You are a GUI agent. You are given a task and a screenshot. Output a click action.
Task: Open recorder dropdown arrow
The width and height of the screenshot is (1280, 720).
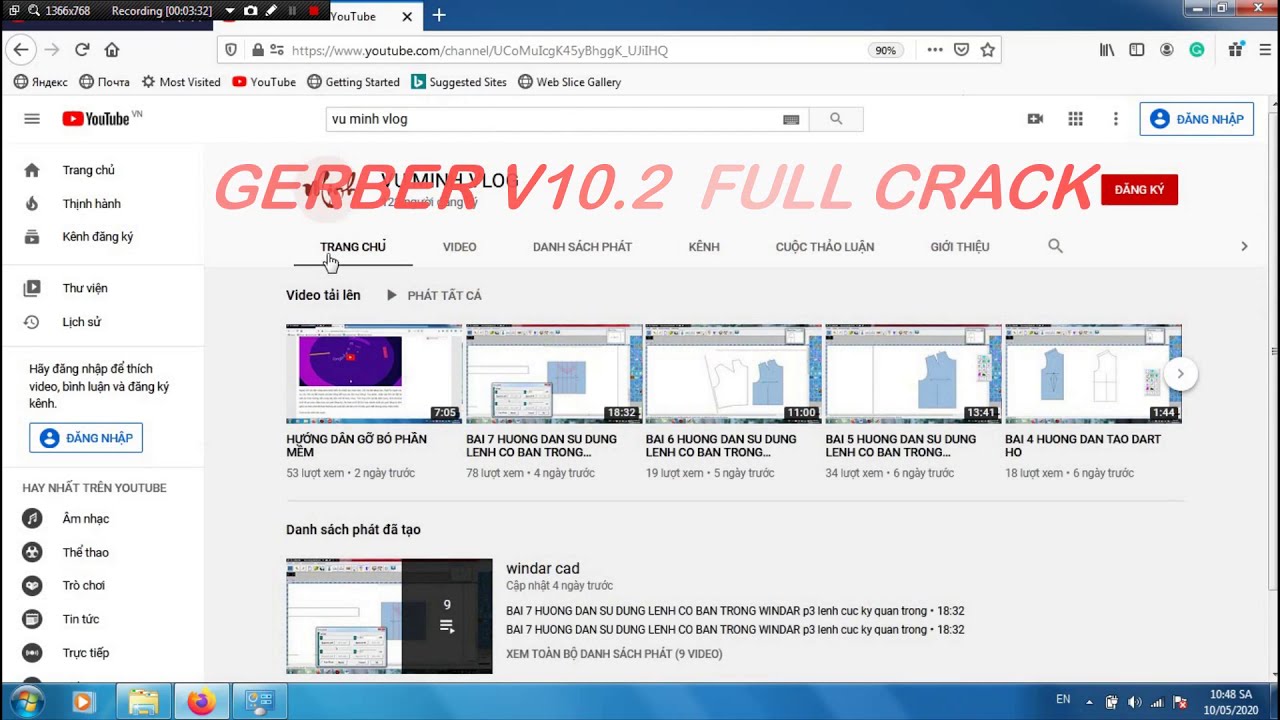coord(229,11)
